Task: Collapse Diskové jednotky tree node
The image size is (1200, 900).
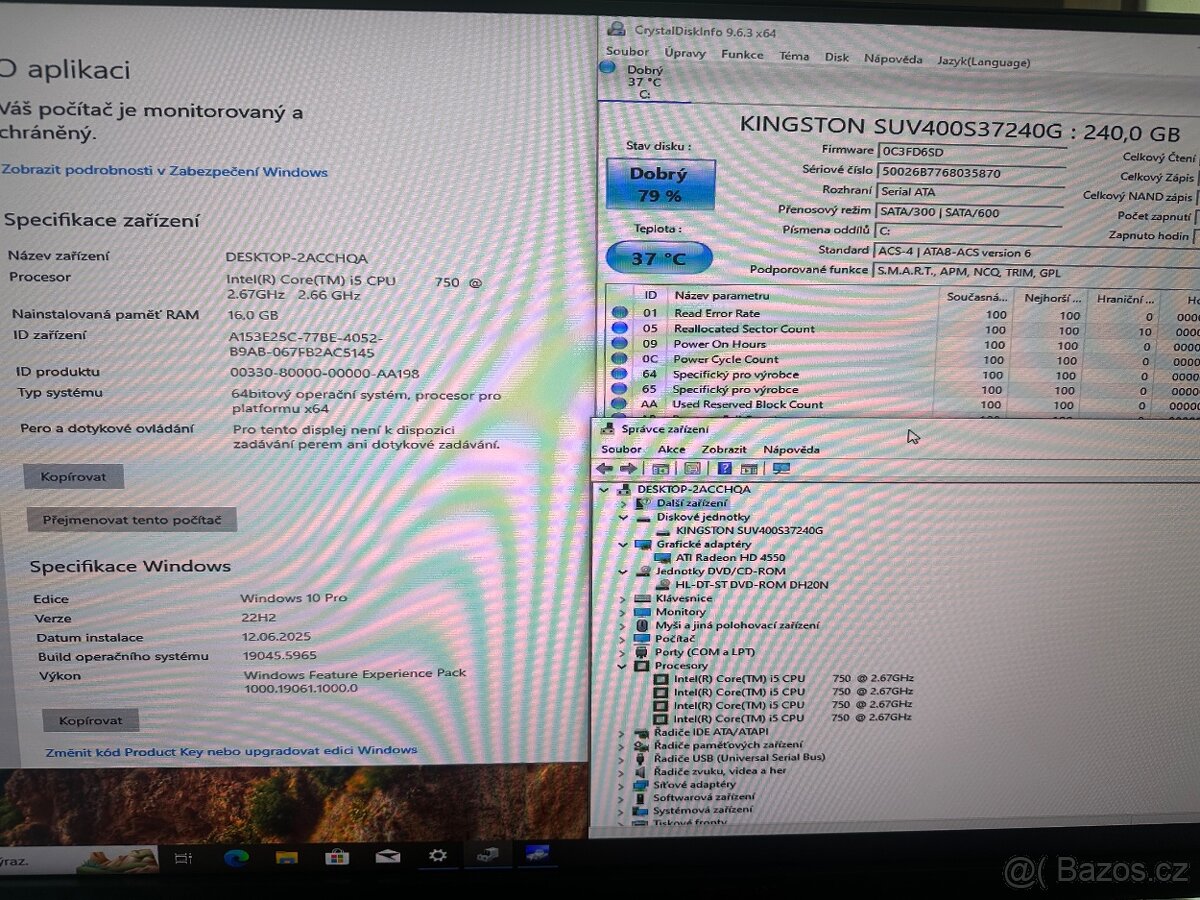Action: [x=622, y=517]
